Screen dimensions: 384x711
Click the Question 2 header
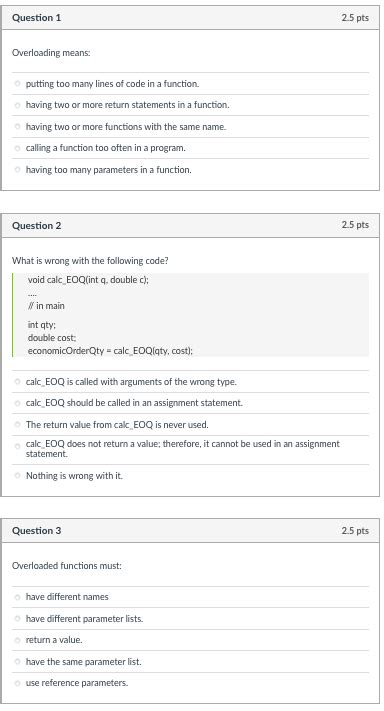click(190, 225)
